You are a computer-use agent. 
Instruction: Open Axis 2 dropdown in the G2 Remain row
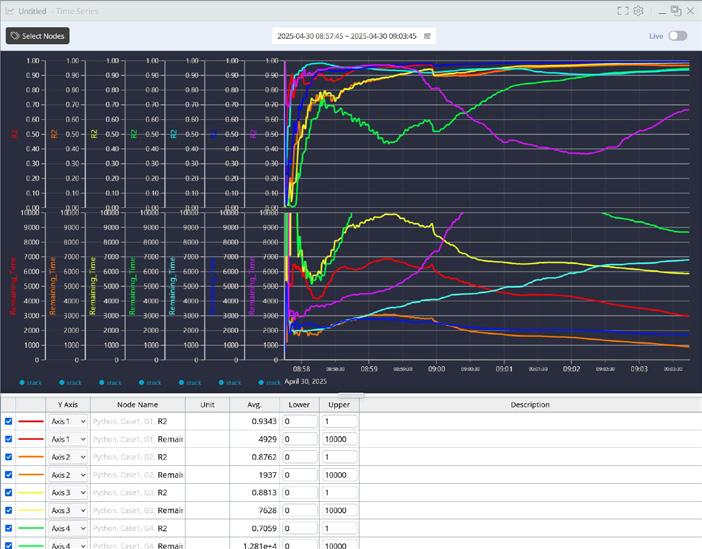[68, 475]
